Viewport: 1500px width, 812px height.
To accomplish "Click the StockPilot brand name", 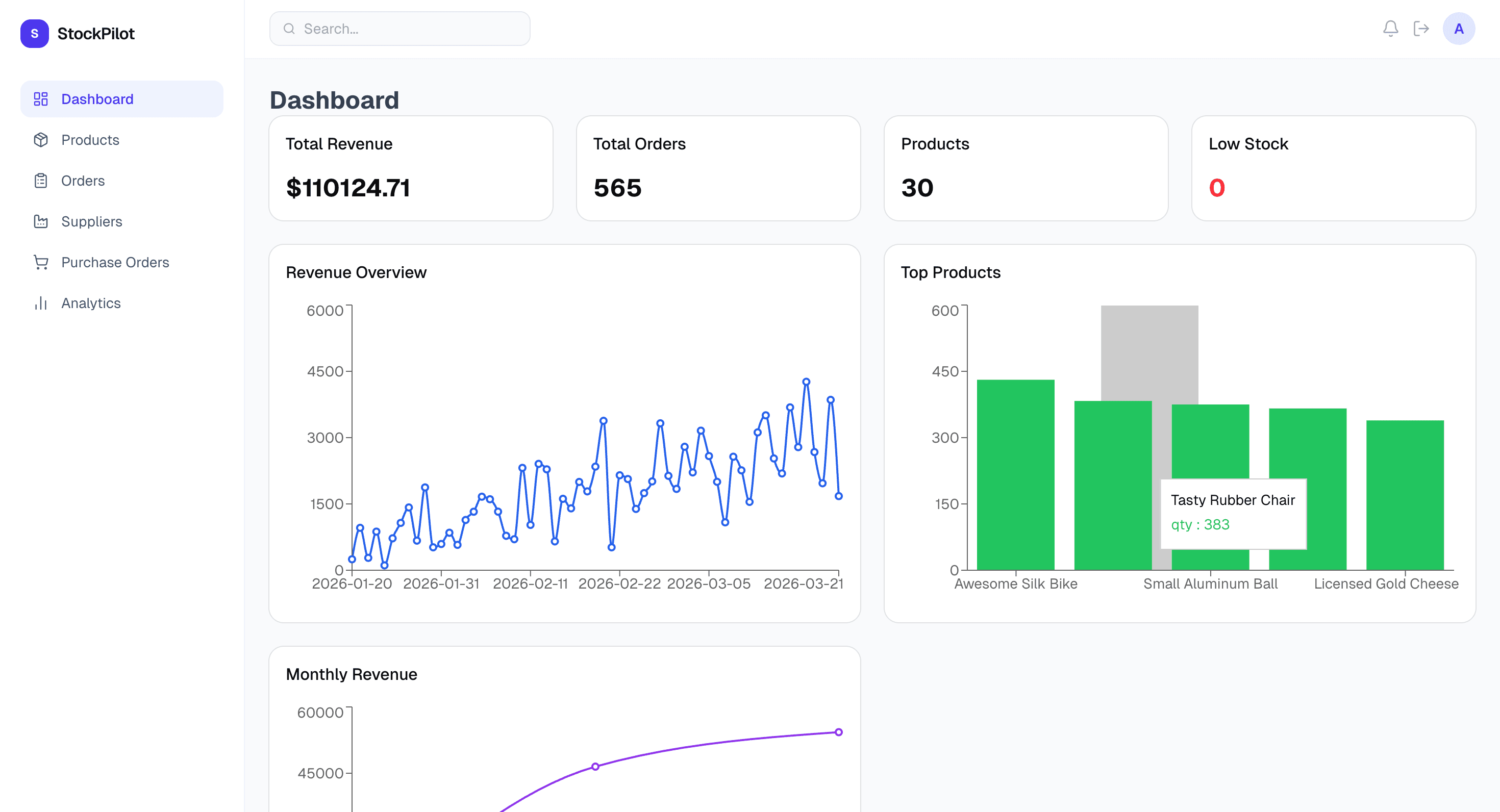I will click(96, 34).
